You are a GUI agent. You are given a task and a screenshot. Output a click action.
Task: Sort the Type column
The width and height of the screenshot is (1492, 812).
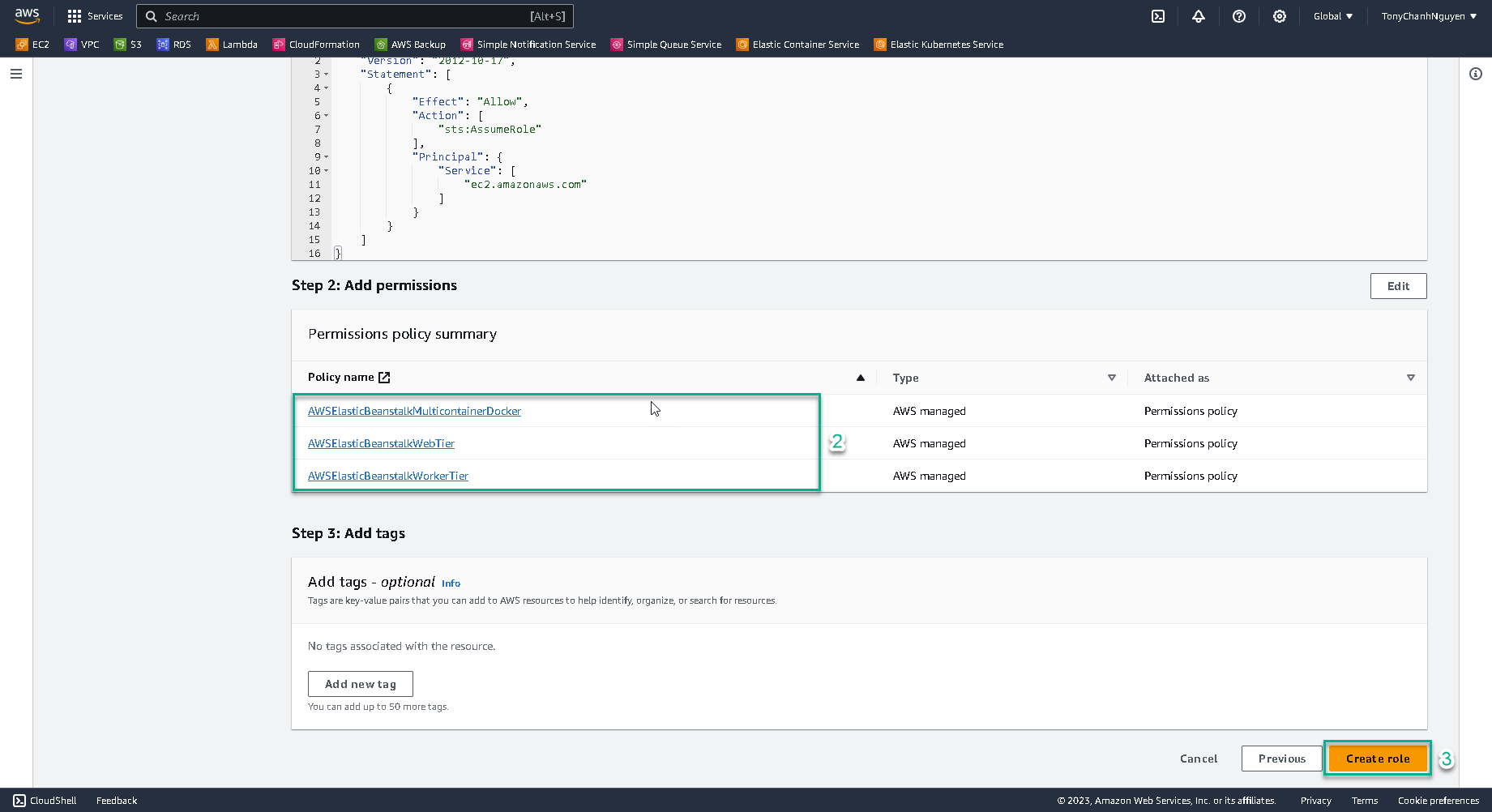click(1112, 378)
